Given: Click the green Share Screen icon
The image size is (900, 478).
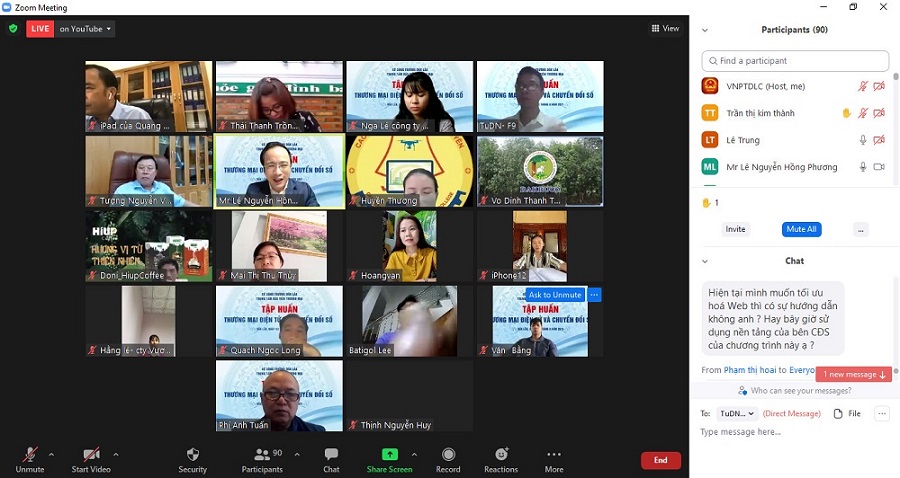Looking at the screenshot, I should click(389, 455).
